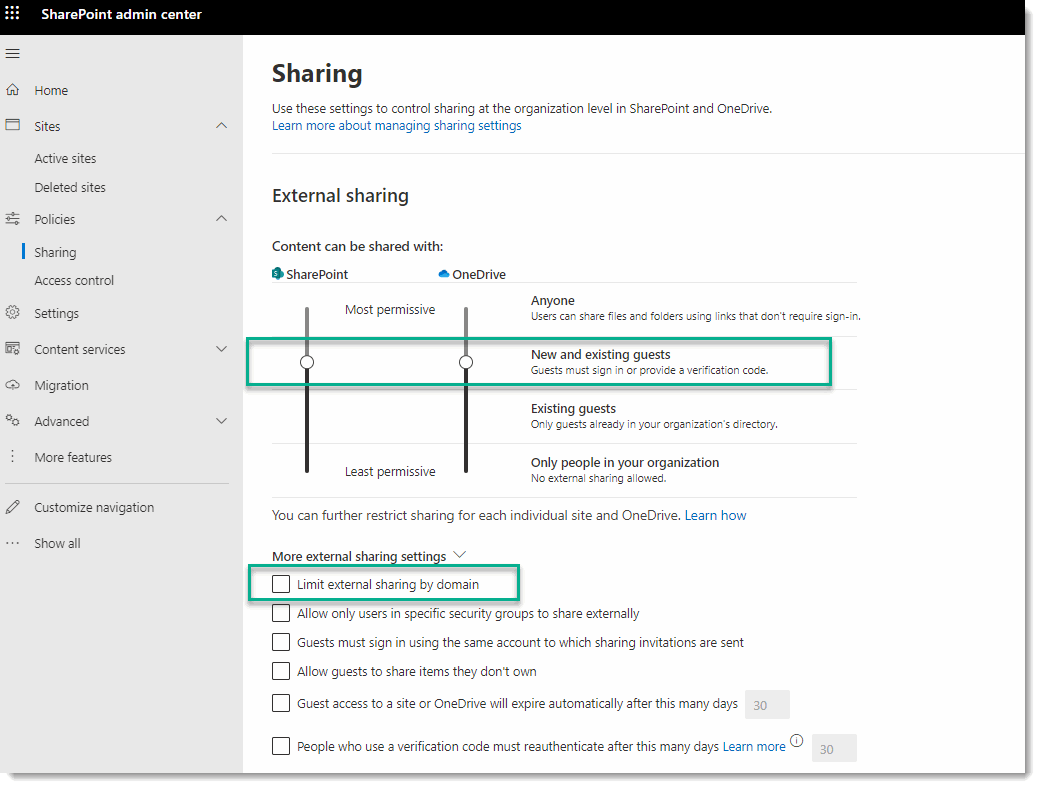Click the More features dots icon
This screenshot has height=788, width=1040.
click(13, 456)
